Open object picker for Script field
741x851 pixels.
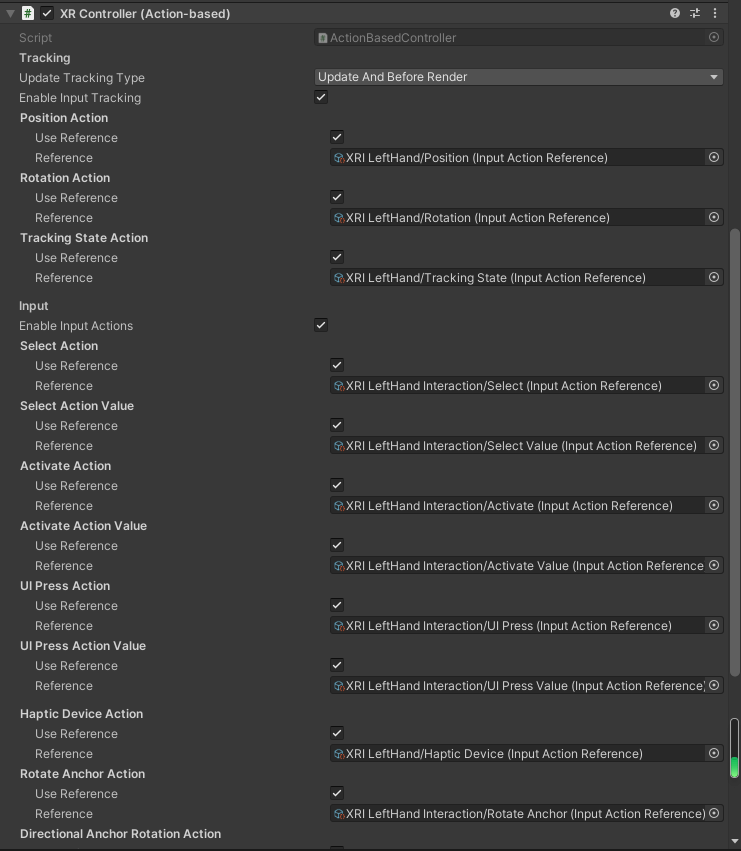[714, 37]
